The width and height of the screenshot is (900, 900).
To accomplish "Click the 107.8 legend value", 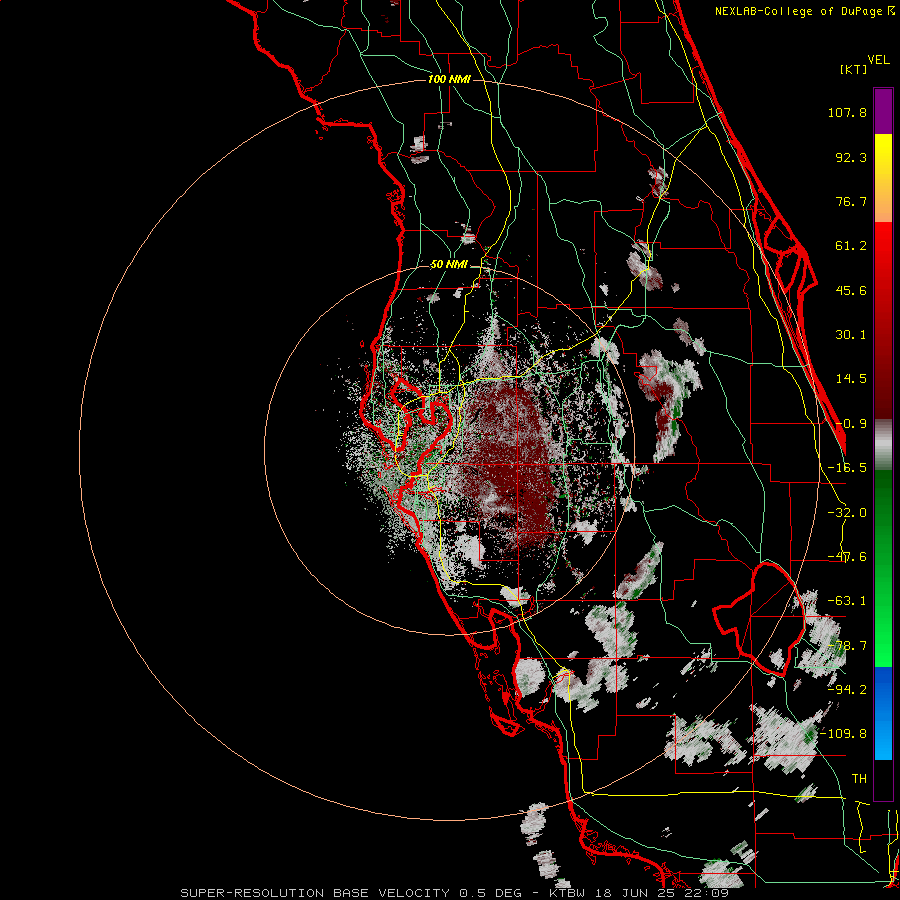I will (x=847, y=112).
